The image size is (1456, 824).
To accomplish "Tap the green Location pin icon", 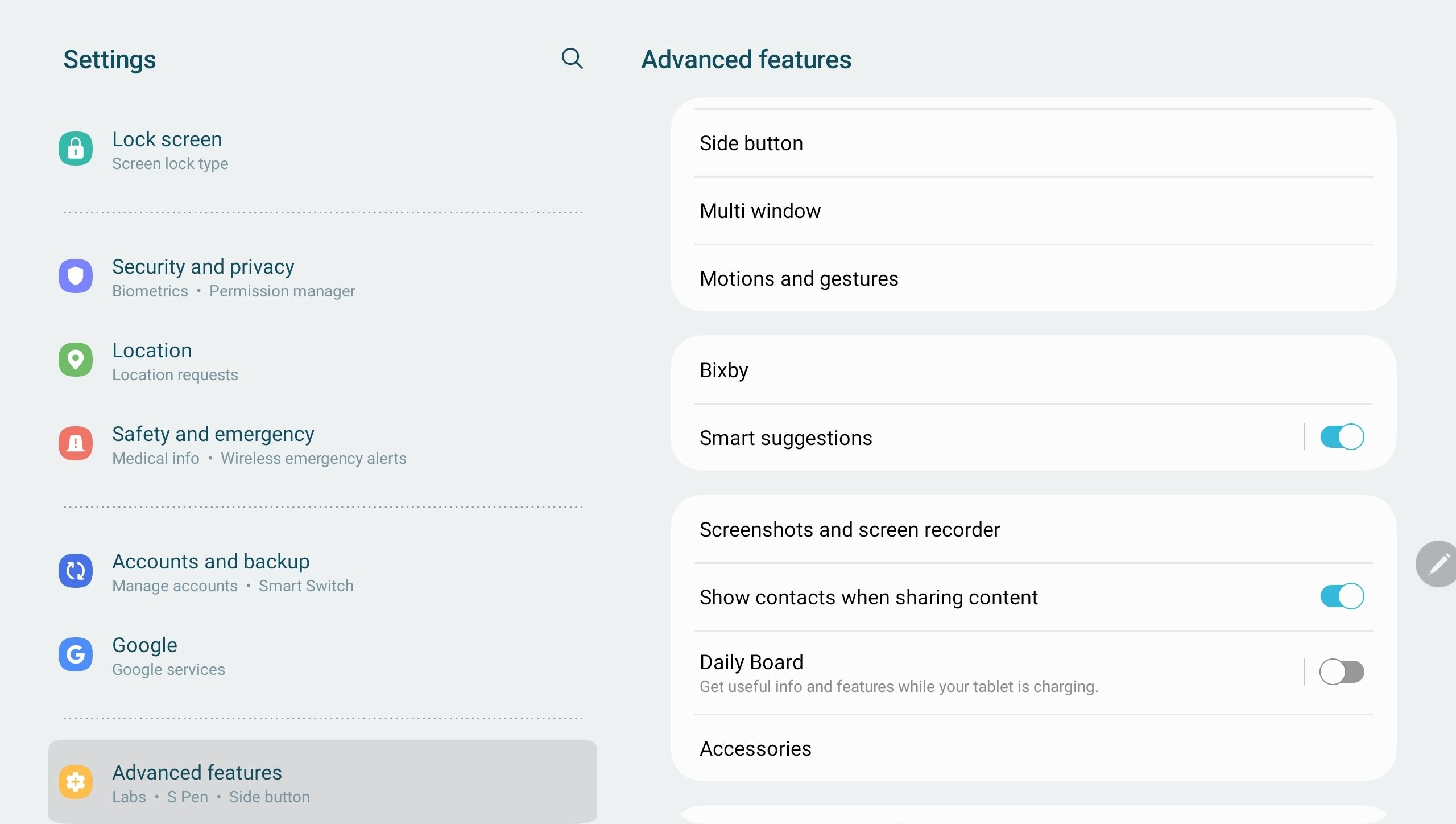I will [x=76, y=360].
